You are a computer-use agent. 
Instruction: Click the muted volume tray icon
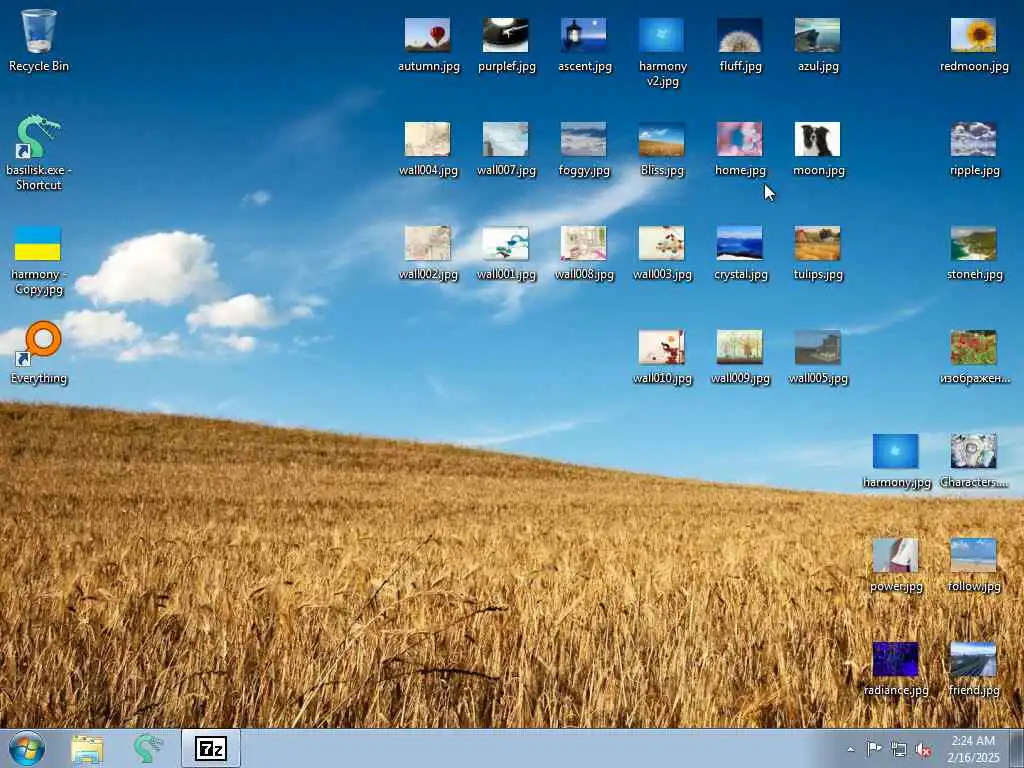click(x=923, y=750)
